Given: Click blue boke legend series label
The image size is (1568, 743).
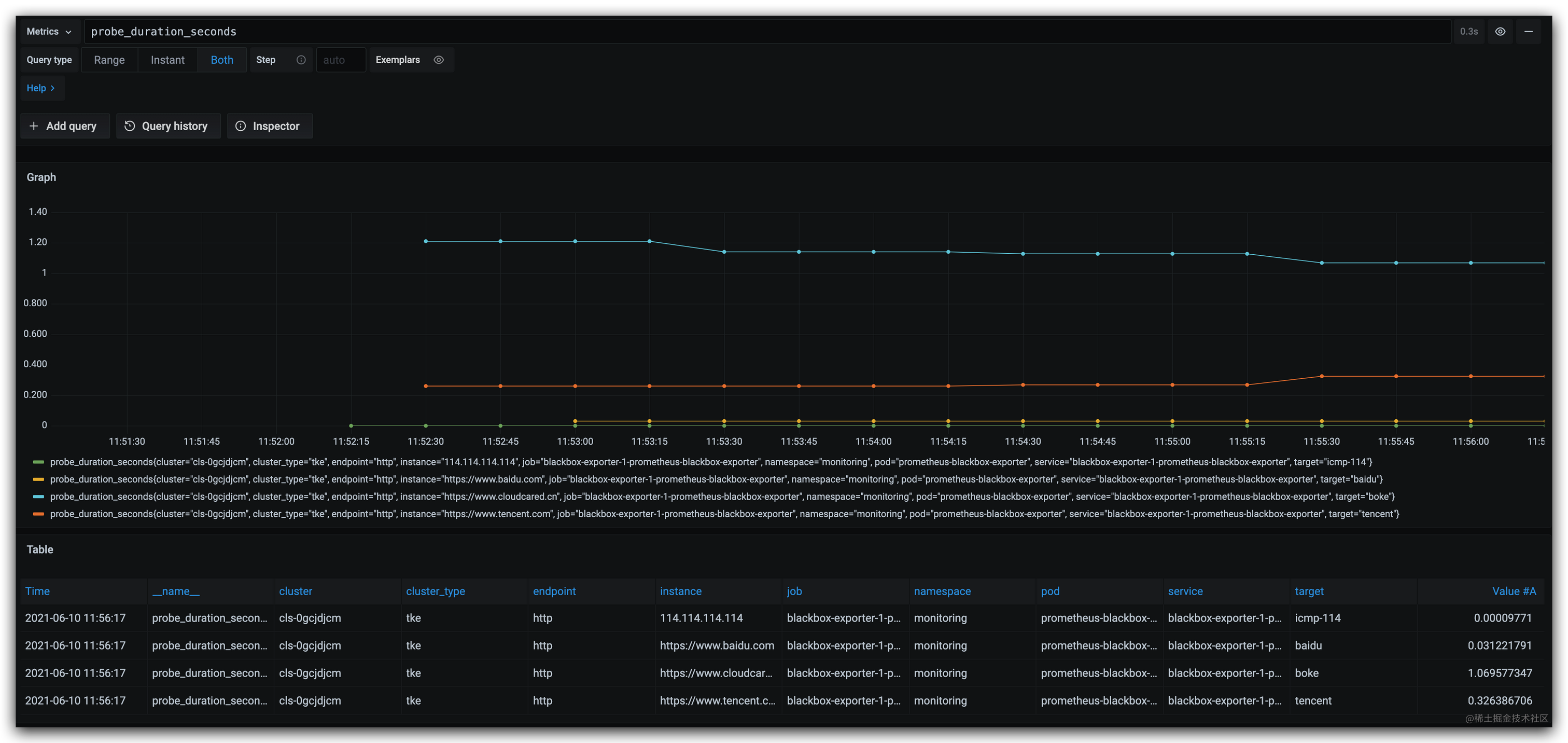Looking at the screenshot, I should coord(722,497).
